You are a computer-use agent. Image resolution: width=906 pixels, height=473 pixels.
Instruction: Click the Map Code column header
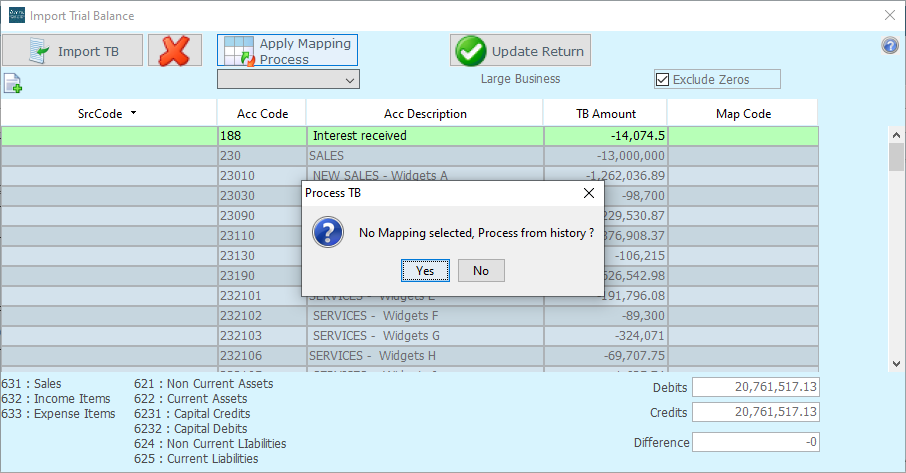[x=743, y=114]
